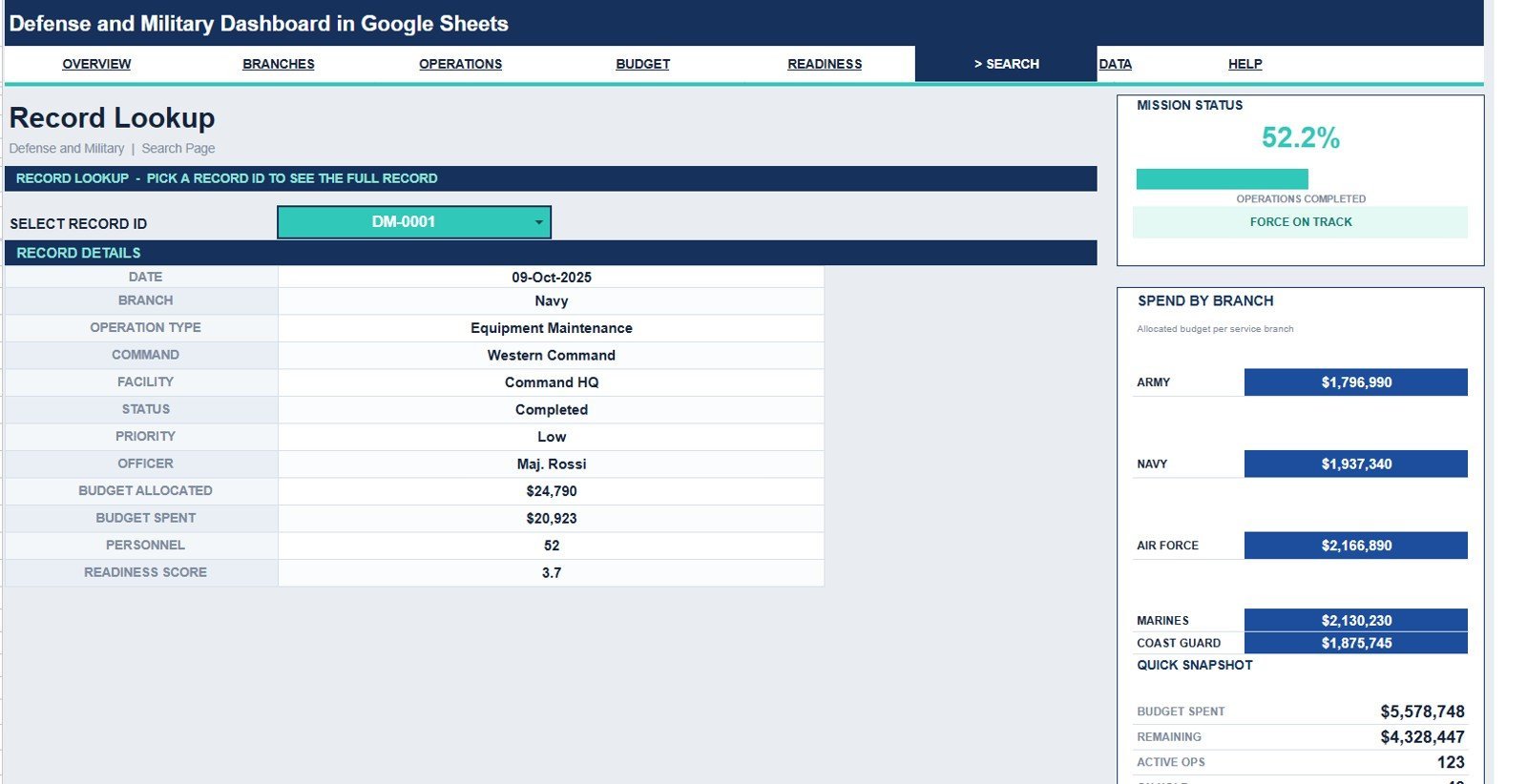Go to the BRANCHES page

click(278, 64)
